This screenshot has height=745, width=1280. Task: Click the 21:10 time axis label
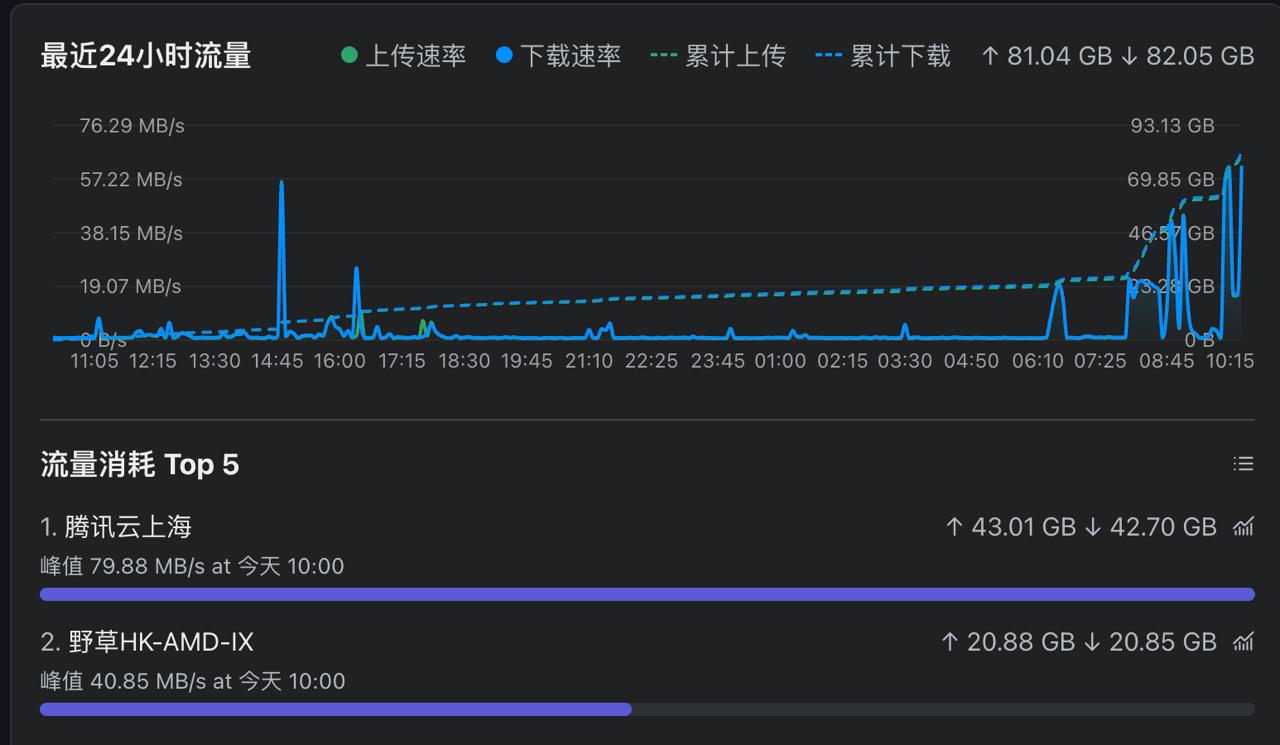pos(589,361)
